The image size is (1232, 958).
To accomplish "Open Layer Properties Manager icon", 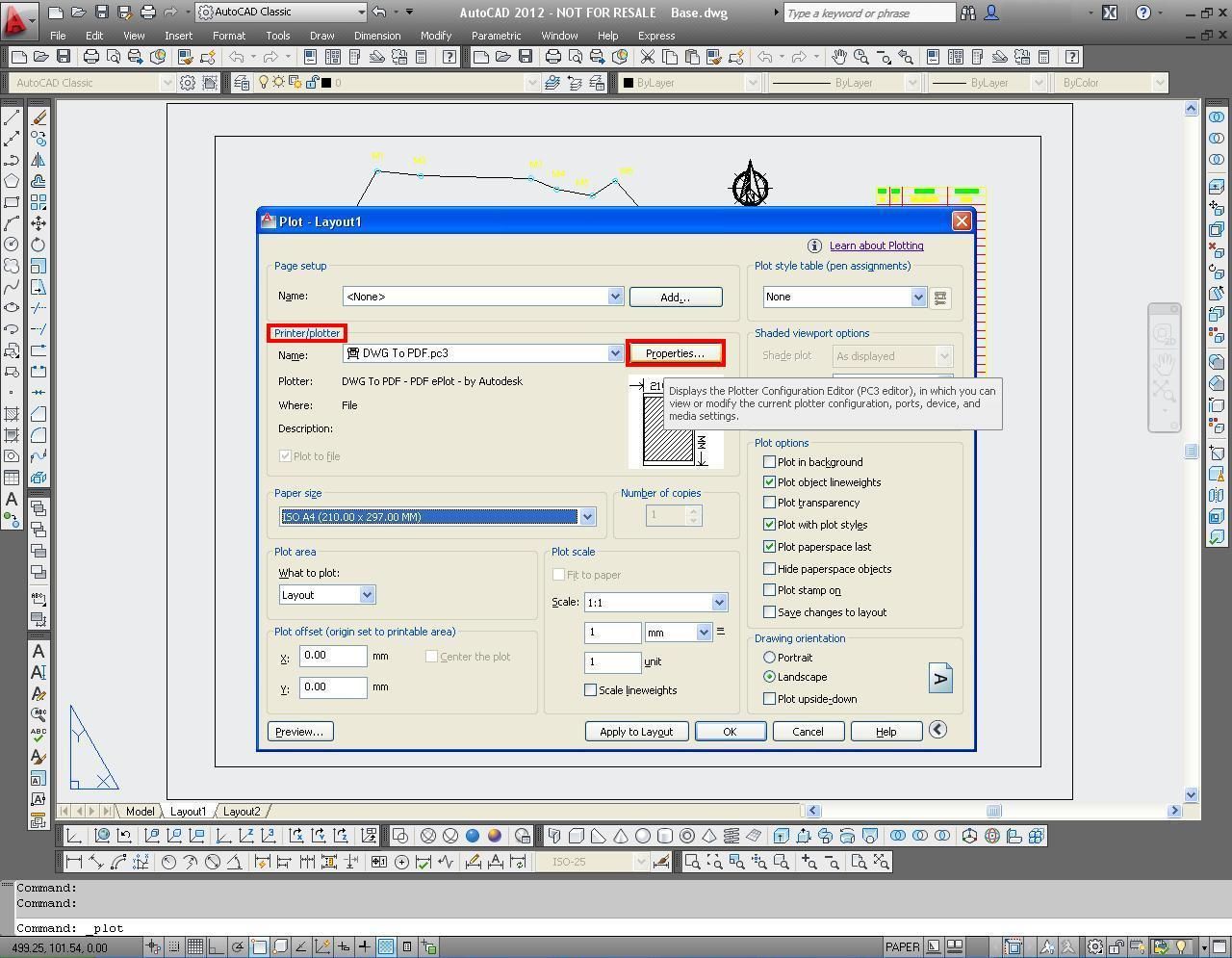I will (x=241, y=83).
